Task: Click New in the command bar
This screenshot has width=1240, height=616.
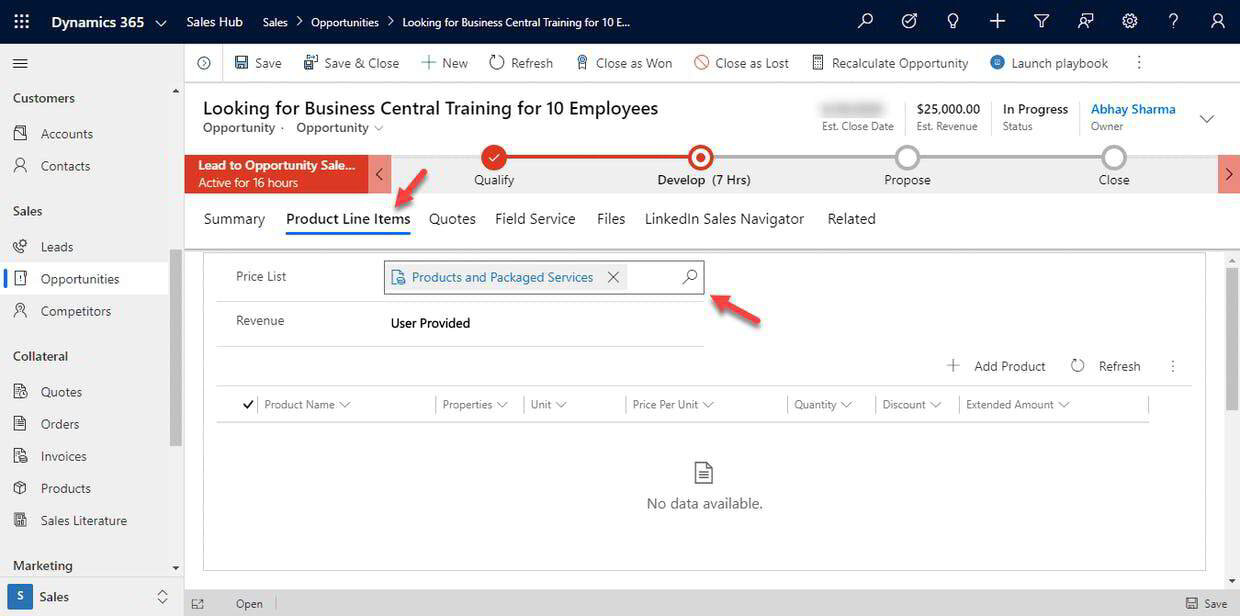Action: [444, 63]
